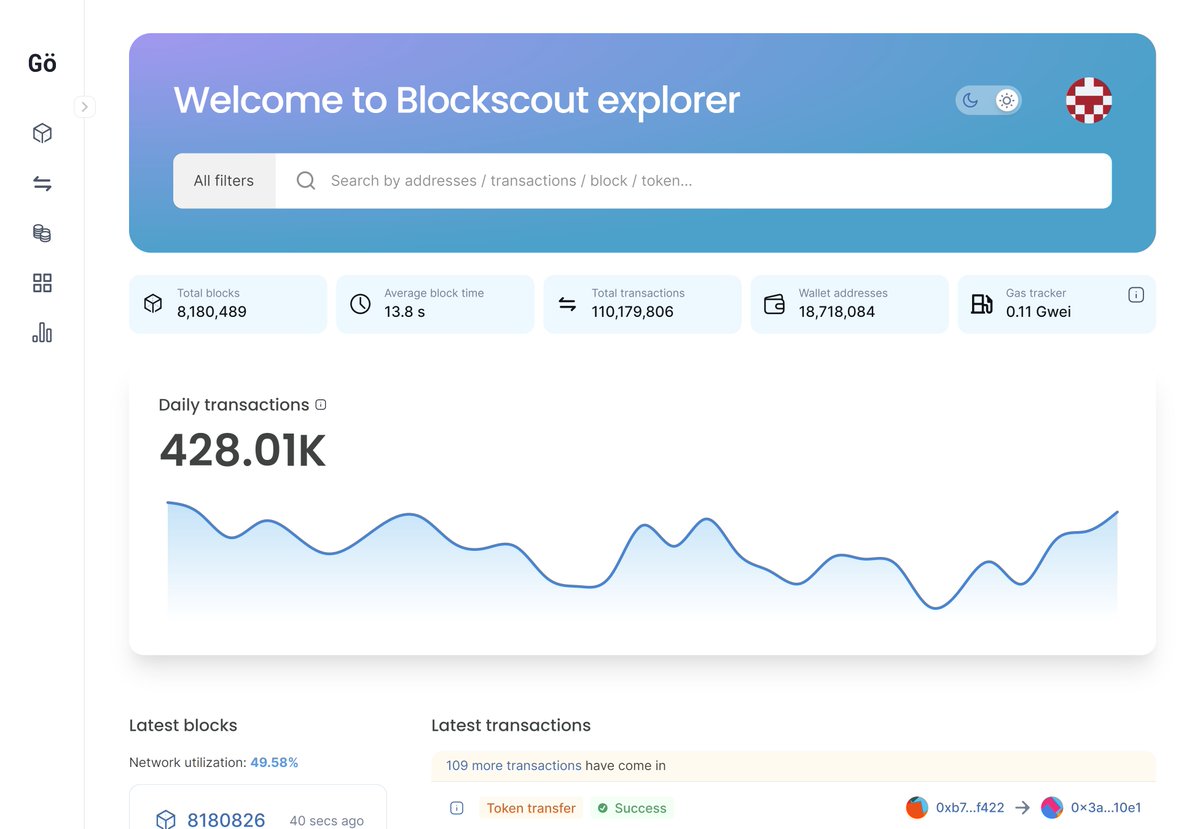The height and width of the screenshot is (829, 1200).
Task: Select the Blocks icon in the sidebar
Action: pyautogui.click(x=41, y=132)
